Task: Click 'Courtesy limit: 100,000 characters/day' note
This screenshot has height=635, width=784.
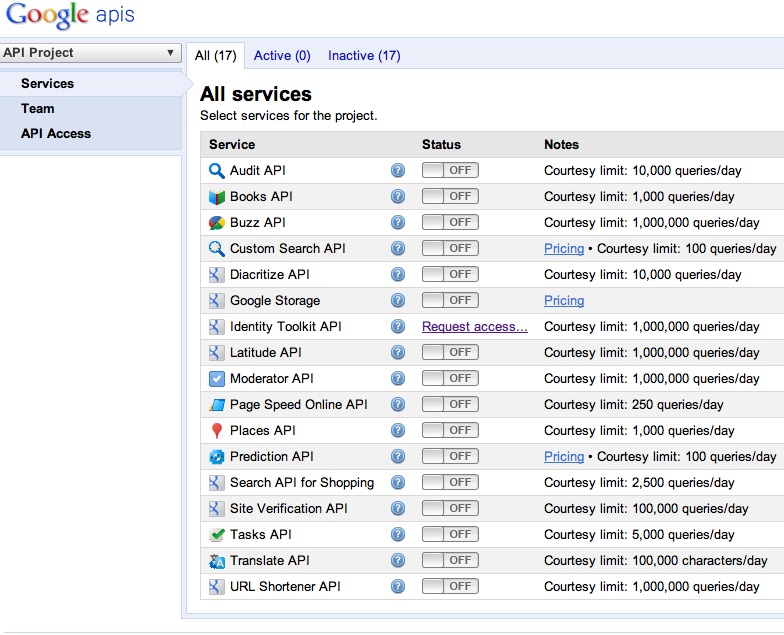Action: pos(656,560)
